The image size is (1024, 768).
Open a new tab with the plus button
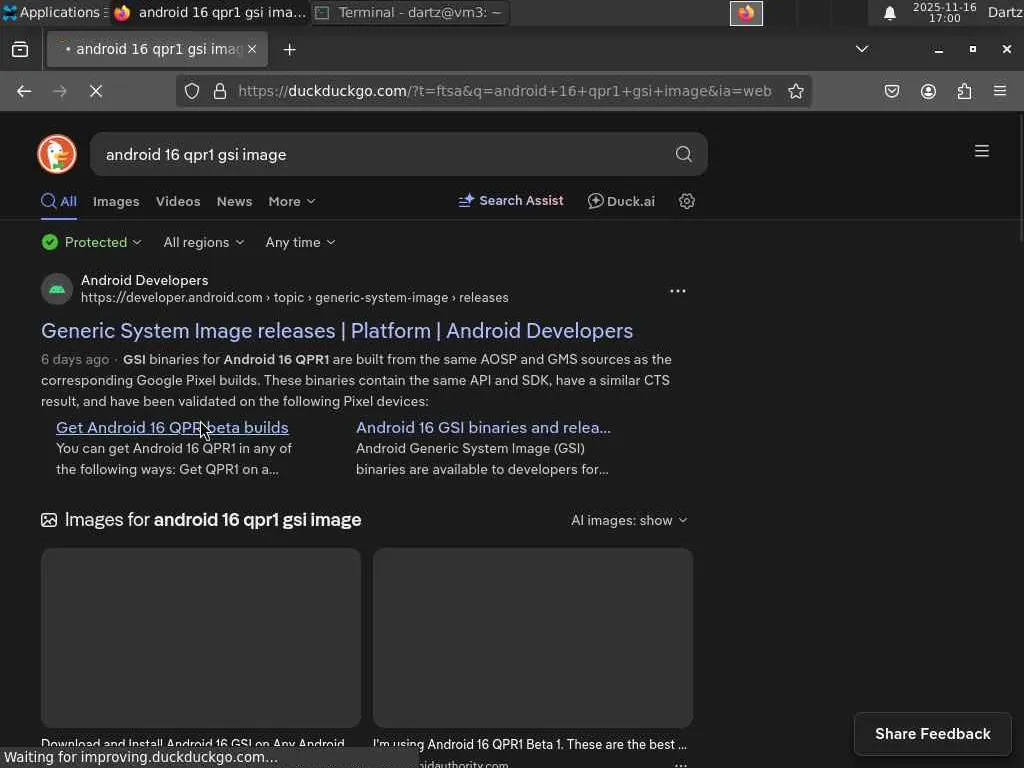pos(289,50)
